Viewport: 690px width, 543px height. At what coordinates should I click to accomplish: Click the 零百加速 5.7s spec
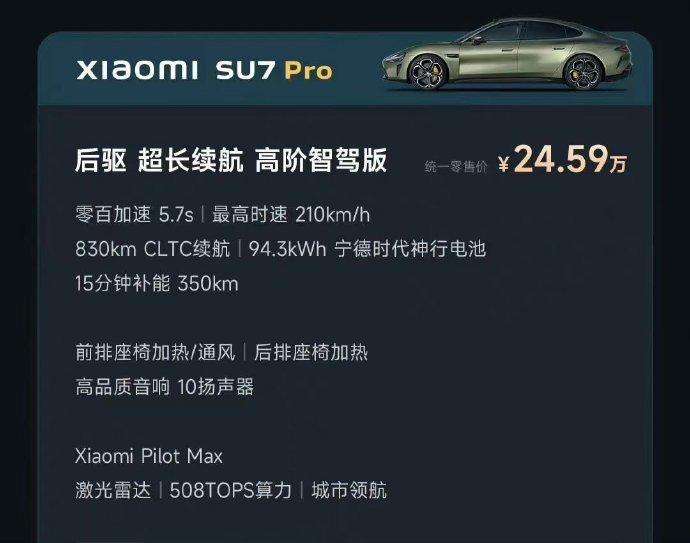tap(134, 215)
